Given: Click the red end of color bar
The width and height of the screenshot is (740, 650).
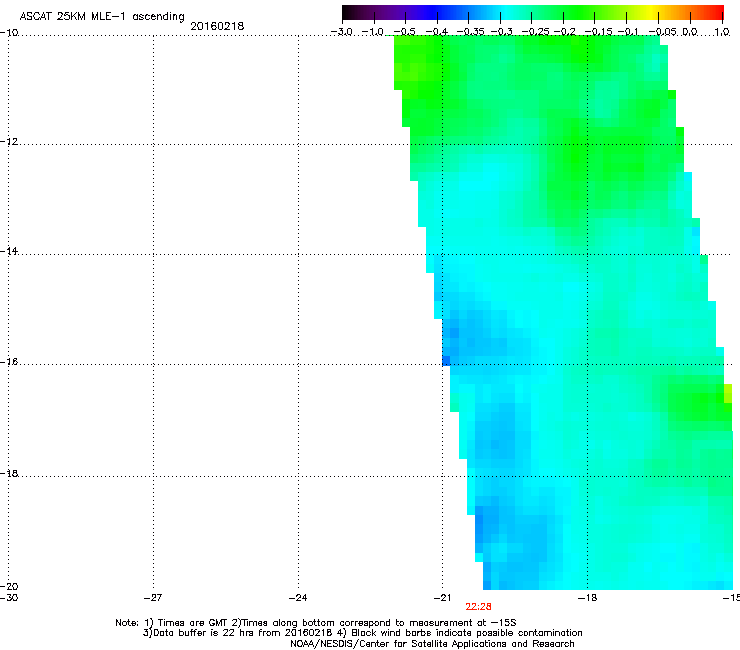Looking at the screenshot, I should coord(717,12).
